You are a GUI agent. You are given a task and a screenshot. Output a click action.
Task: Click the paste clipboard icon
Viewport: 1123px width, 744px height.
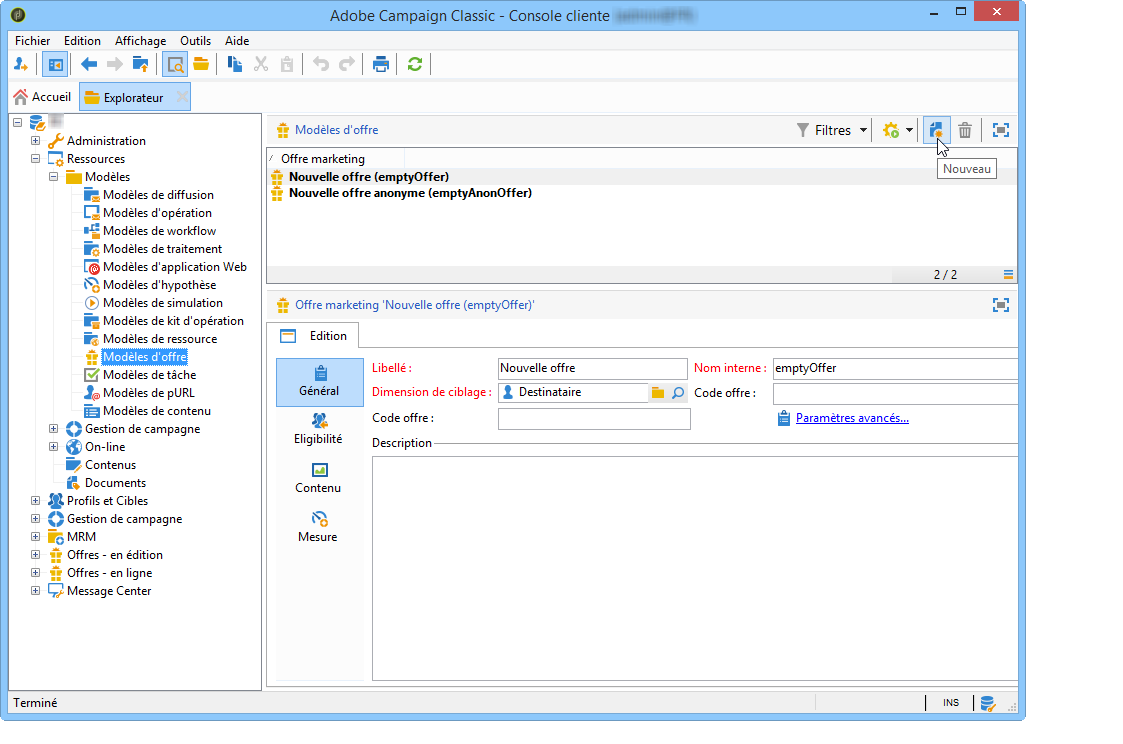tap(286, 64)
